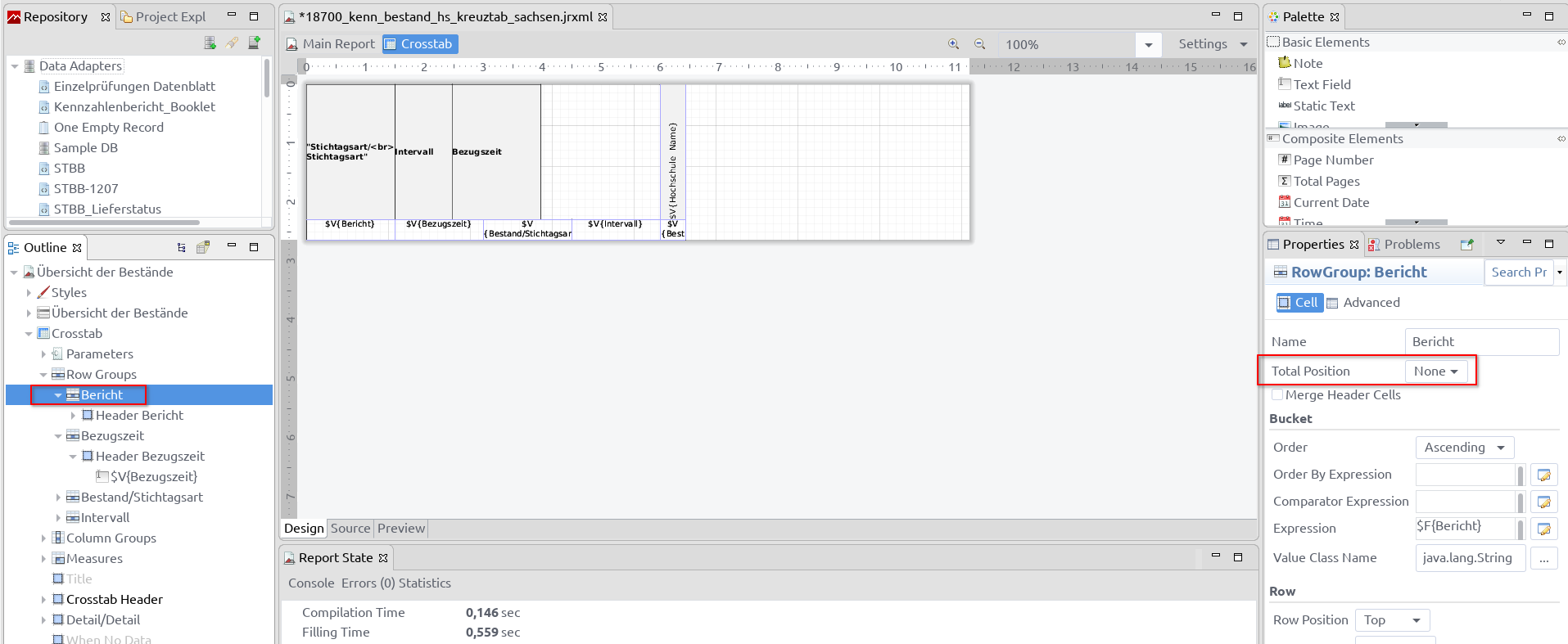Show the Console section in Report State

[311, 583]
